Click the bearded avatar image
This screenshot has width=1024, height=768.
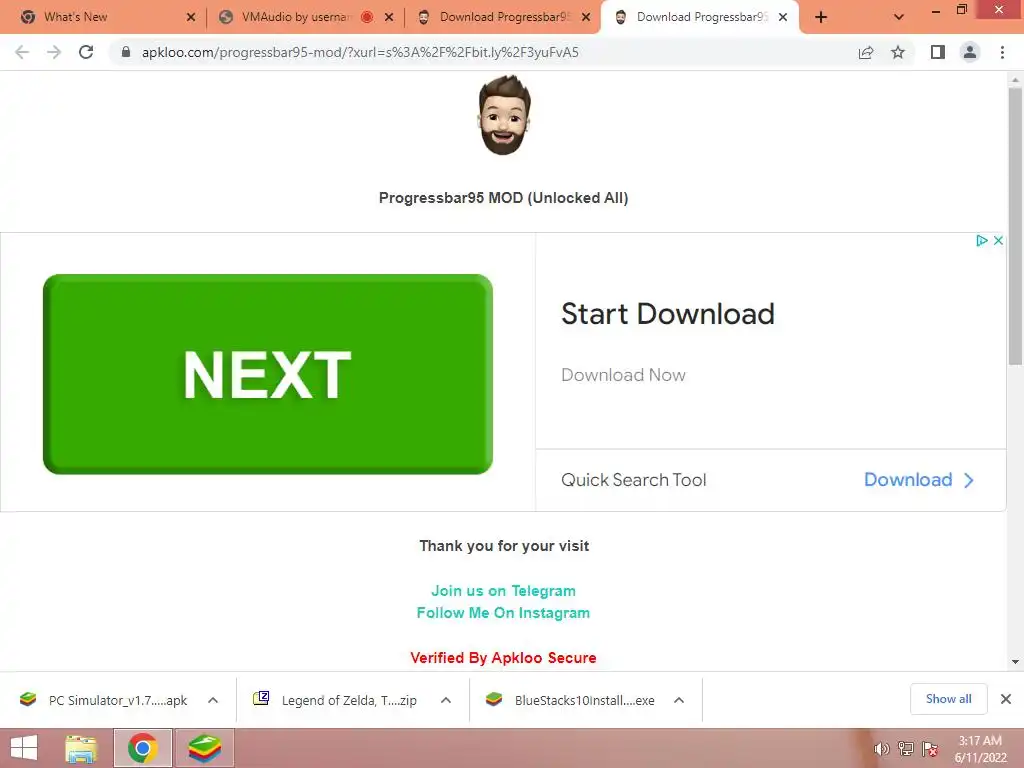point(504,115)
